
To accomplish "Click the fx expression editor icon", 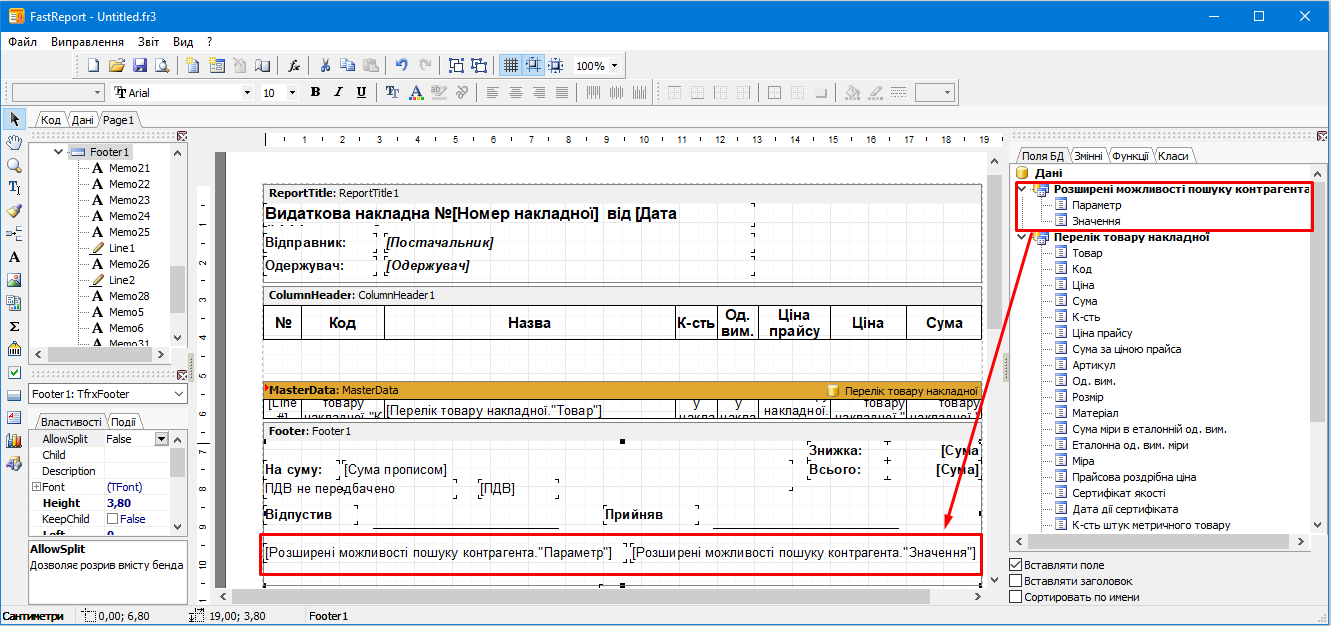I will pos(294,66).
